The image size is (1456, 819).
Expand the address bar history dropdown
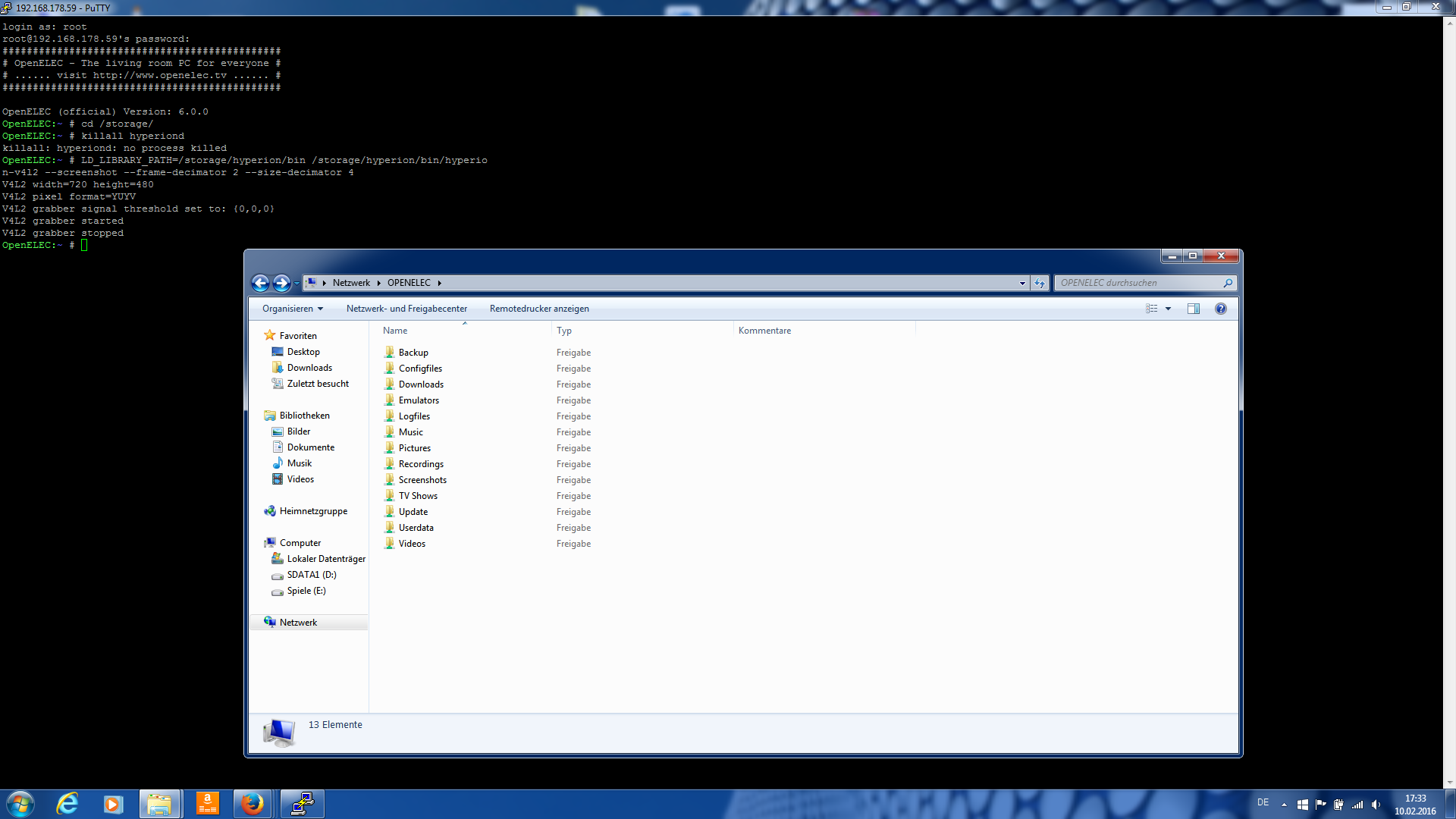point(1022,283)
